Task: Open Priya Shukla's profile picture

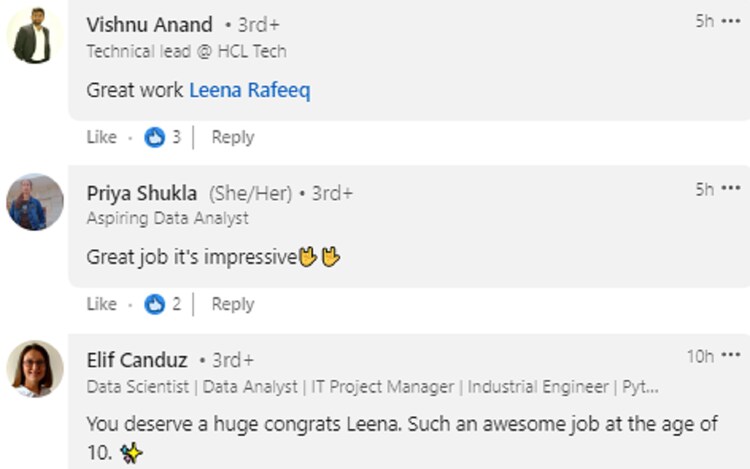Action: pos(33,203)
